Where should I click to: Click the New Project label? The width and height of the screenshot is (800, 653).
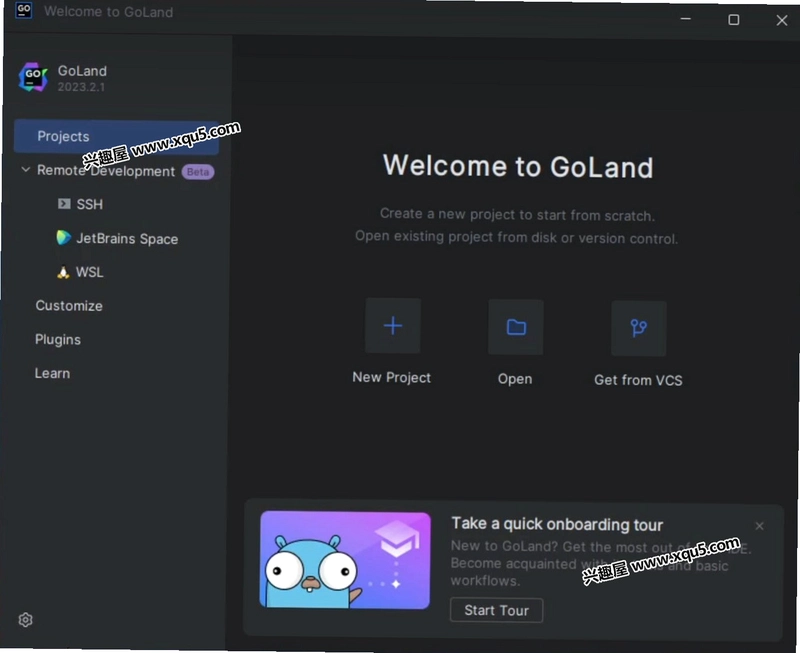[391, 378]
